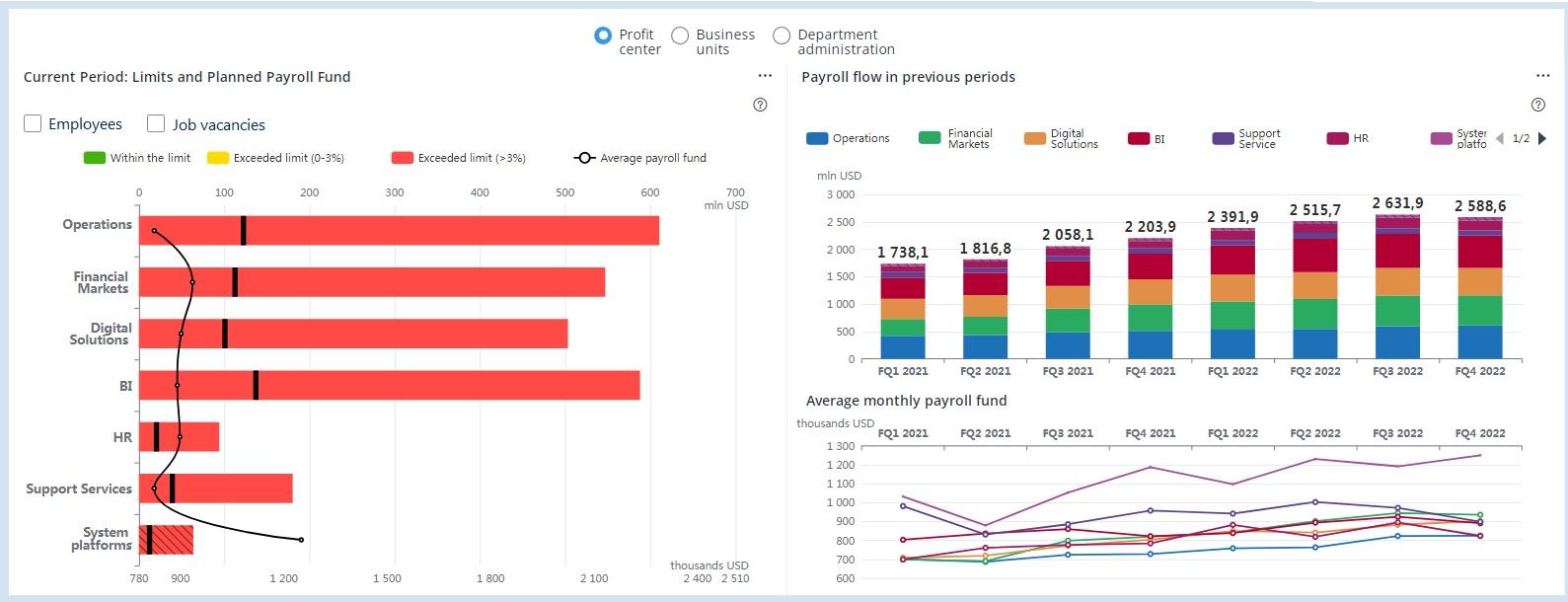This screenshot has height=602, width=1568.
Task: Enable the Job vacancies checkbox
Action: (x=156, y=123)
